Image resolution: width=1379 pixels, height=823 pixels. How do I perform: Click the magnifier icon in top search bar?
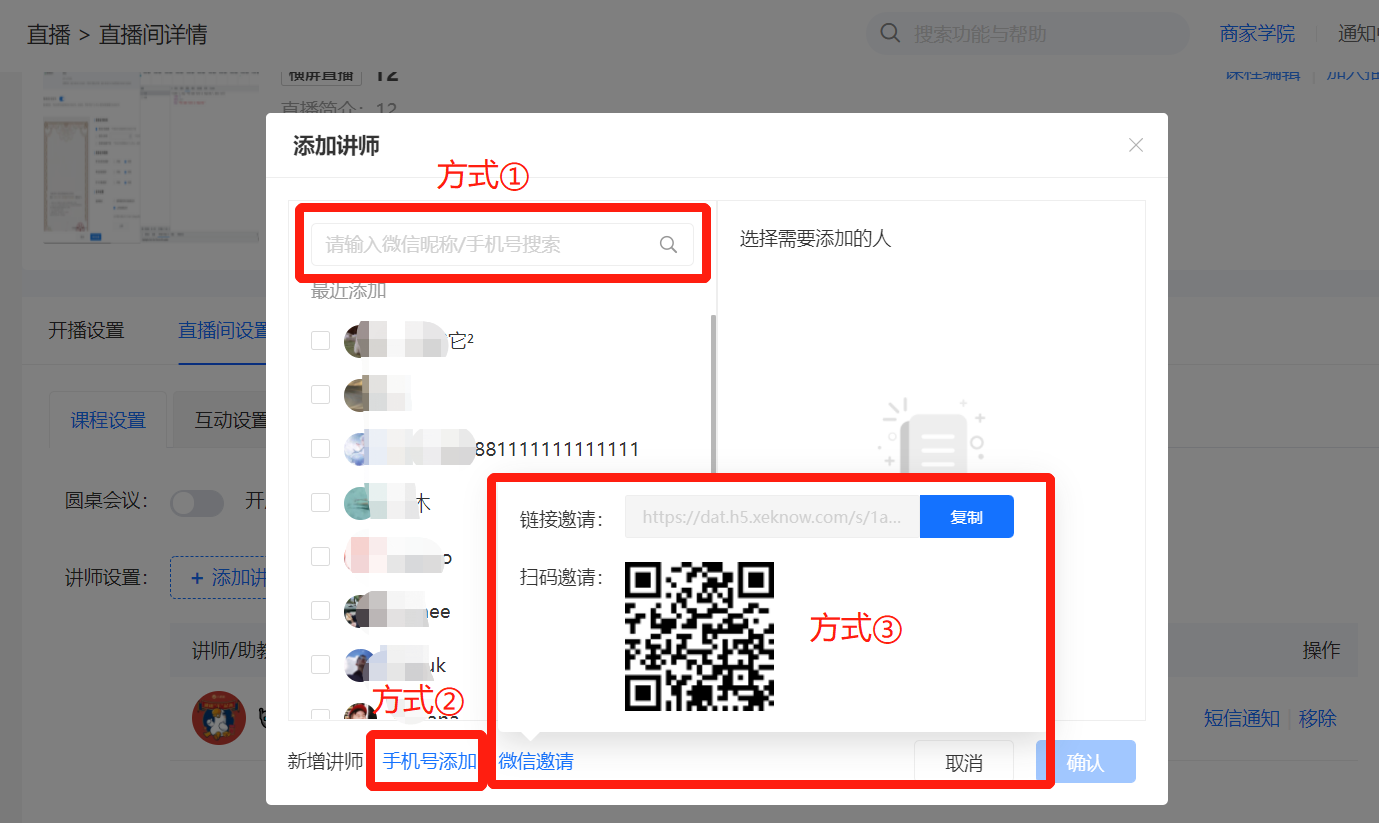point(890,33)
